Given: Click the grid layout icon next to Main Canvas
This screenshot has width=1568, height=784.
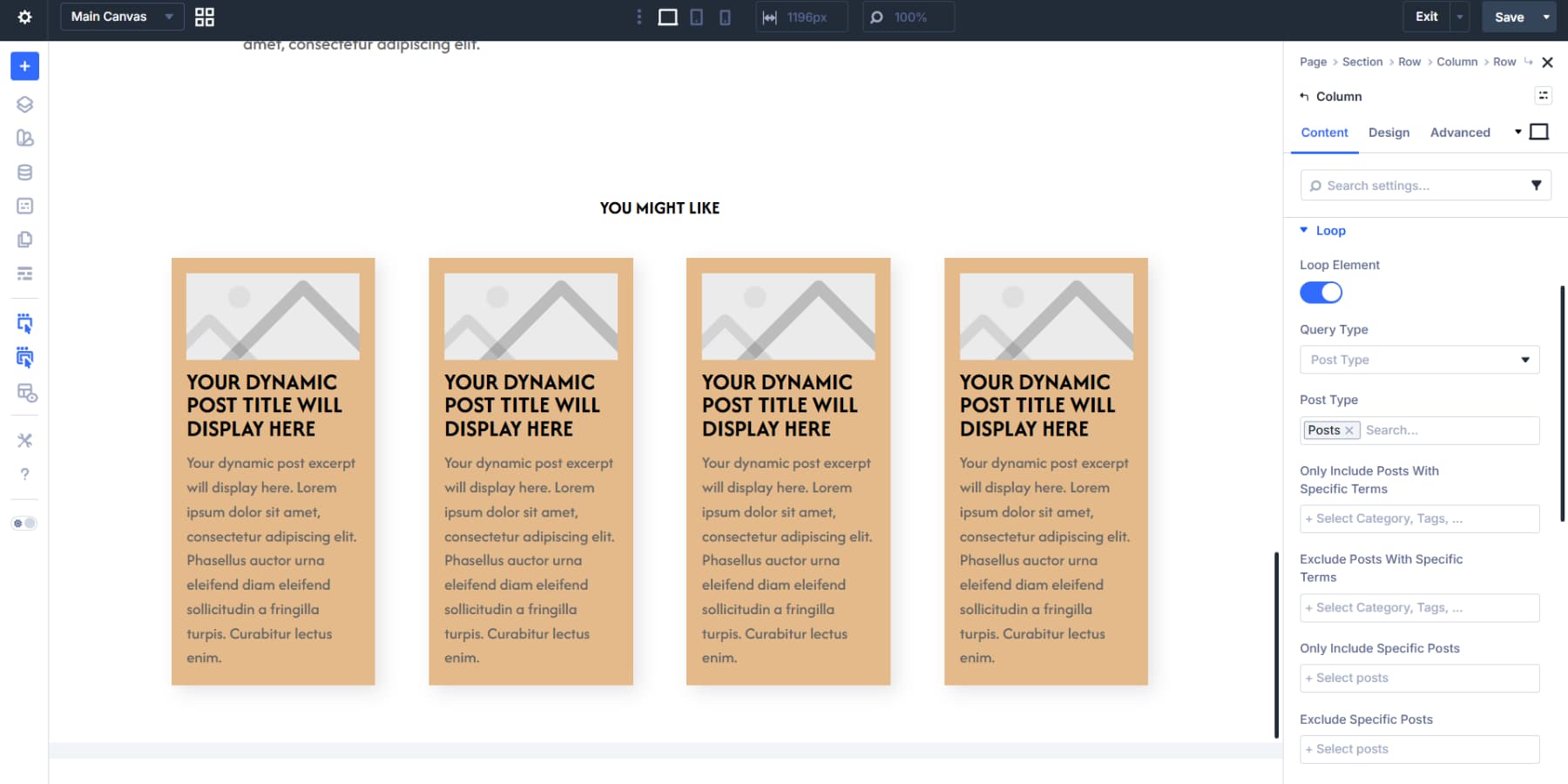Looking at the screenshot, I should point(205,17).
